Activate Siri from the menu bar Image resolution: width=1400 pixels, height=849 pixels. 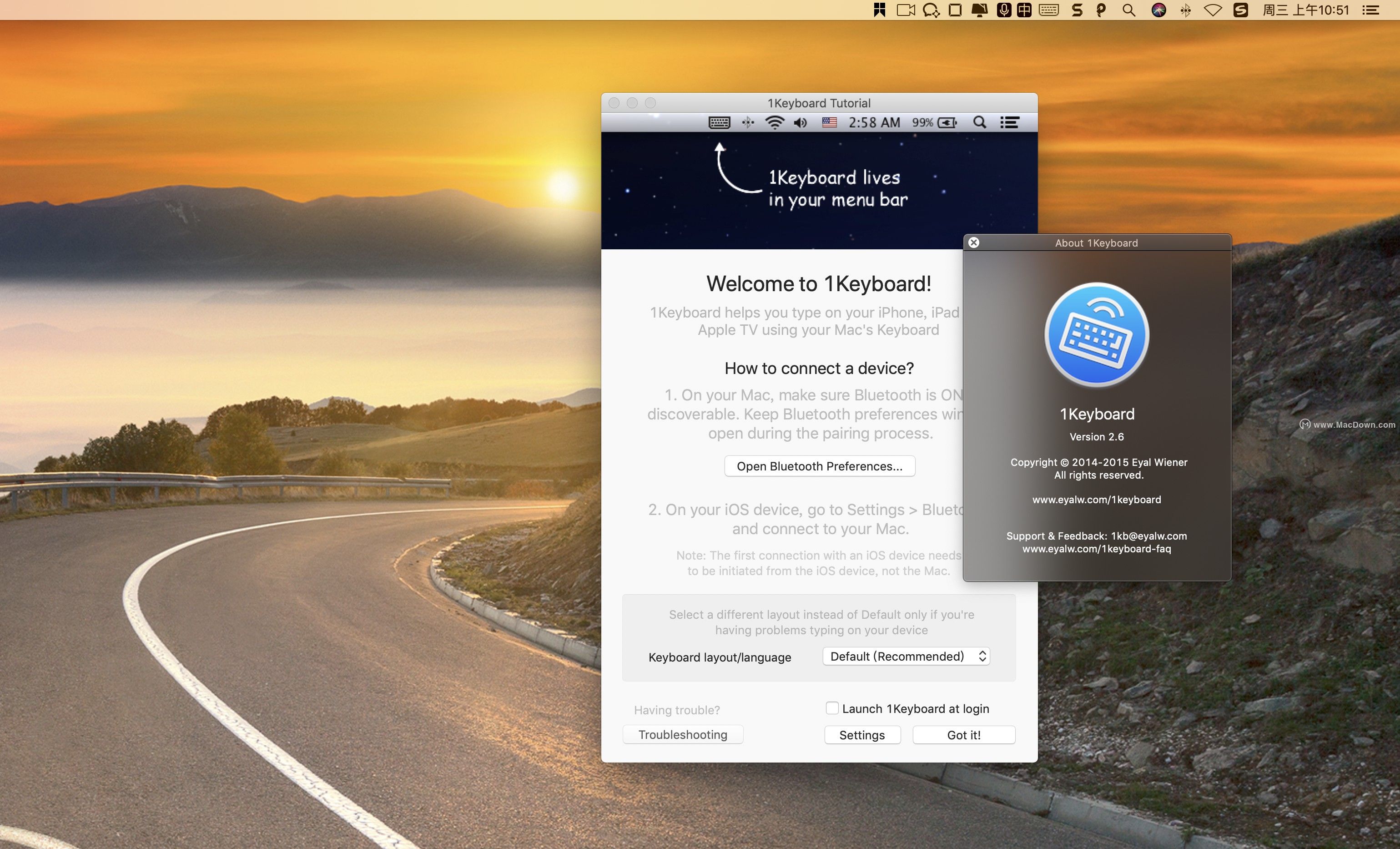pyautogui.click(x=1158, y=10)
